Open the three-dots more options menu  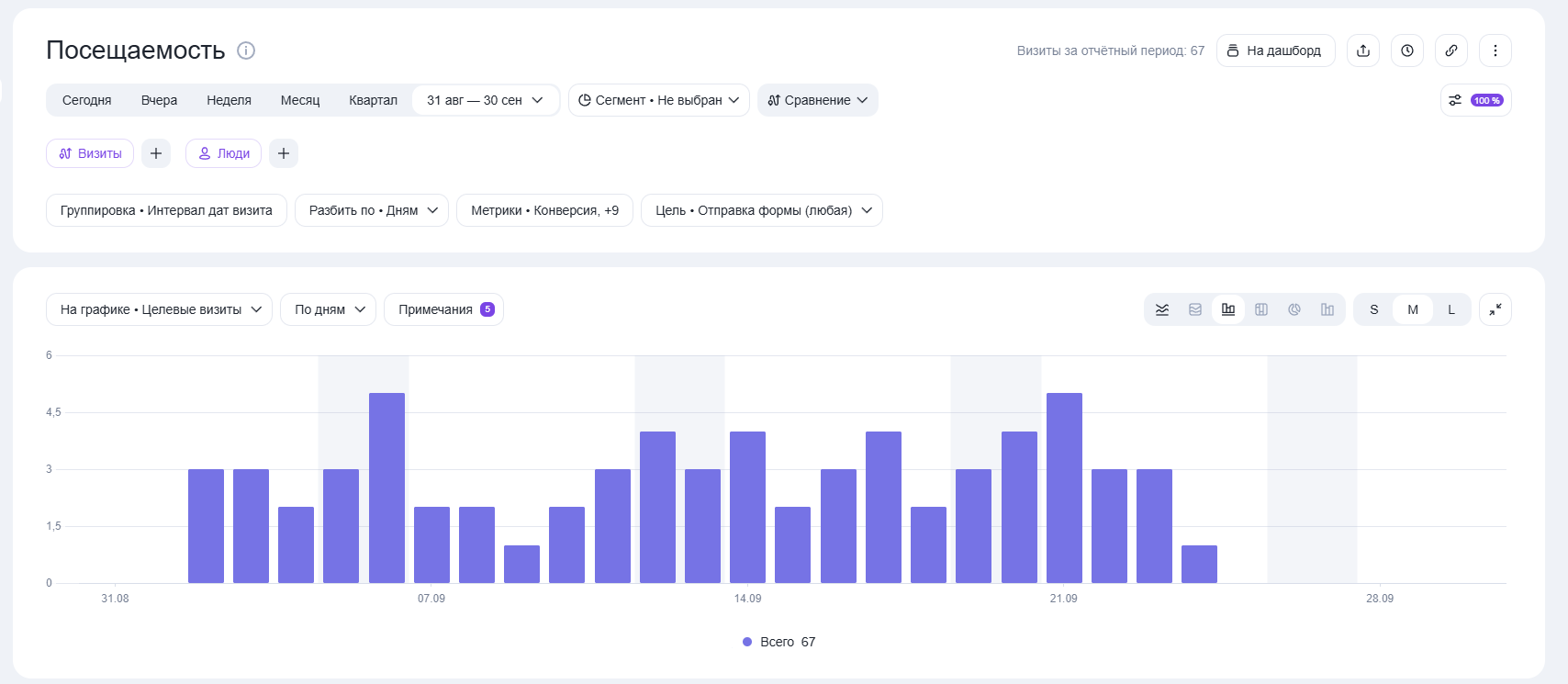(1495, 50)
